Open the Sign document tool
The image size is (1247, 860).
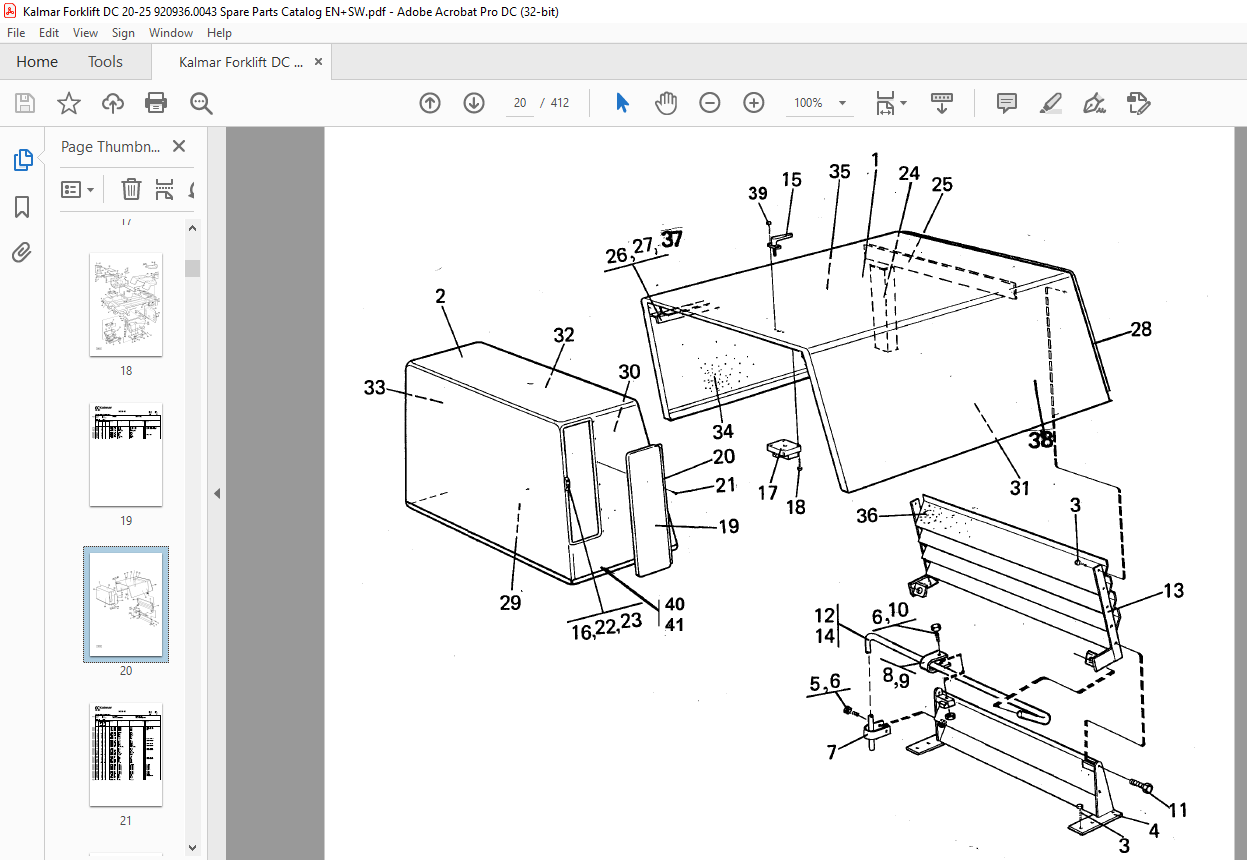point(1094,103)
